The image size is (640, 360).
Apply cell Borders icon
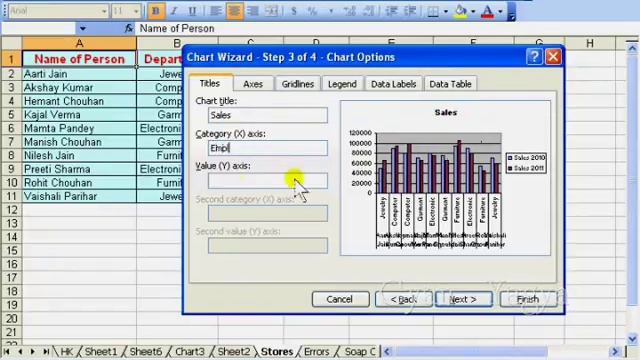(433, 11)
